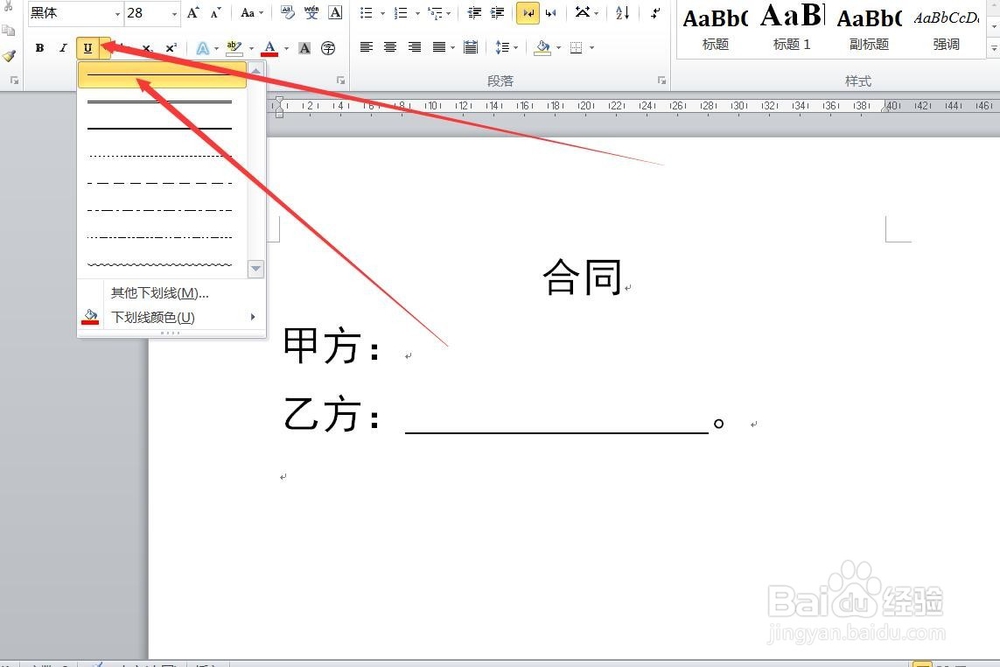
Task: Open the font color picker
Action: (x=270, y=47)
